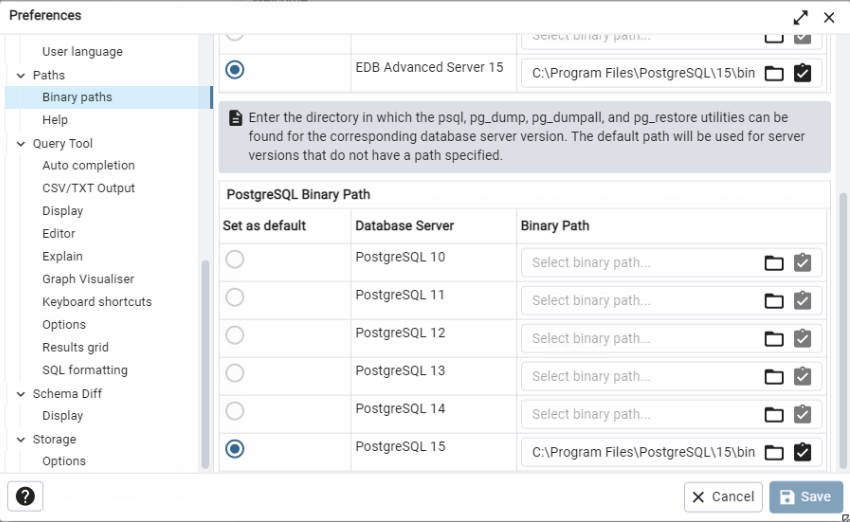Validate the PostgreSQL 15 binary path
Screen dimensions: 850x522
coord(802,452)
